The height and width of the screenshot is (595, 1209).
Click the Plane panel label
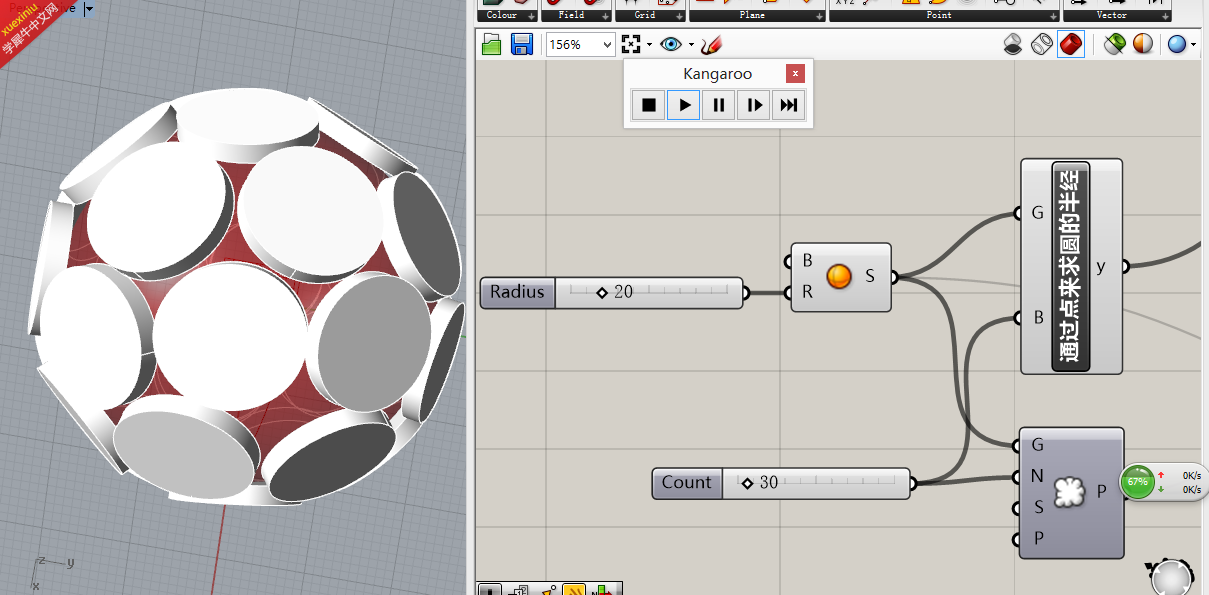point(752,15)
